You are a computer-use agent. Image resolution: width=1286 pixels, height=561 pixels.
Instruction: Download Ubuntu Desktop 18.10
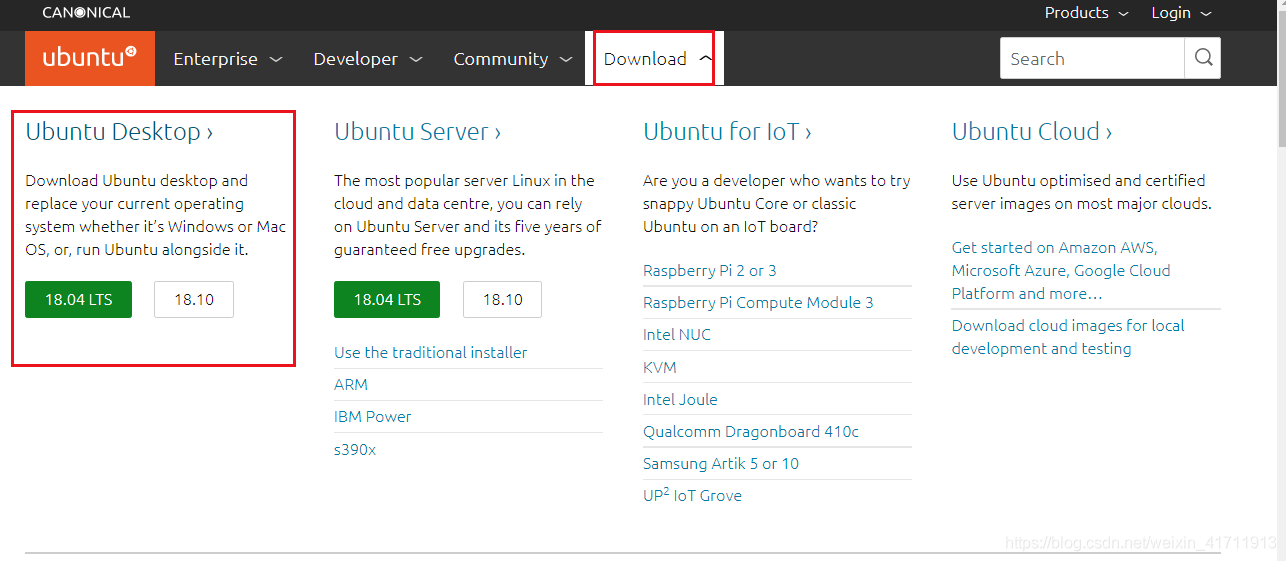tap(194, 299)
